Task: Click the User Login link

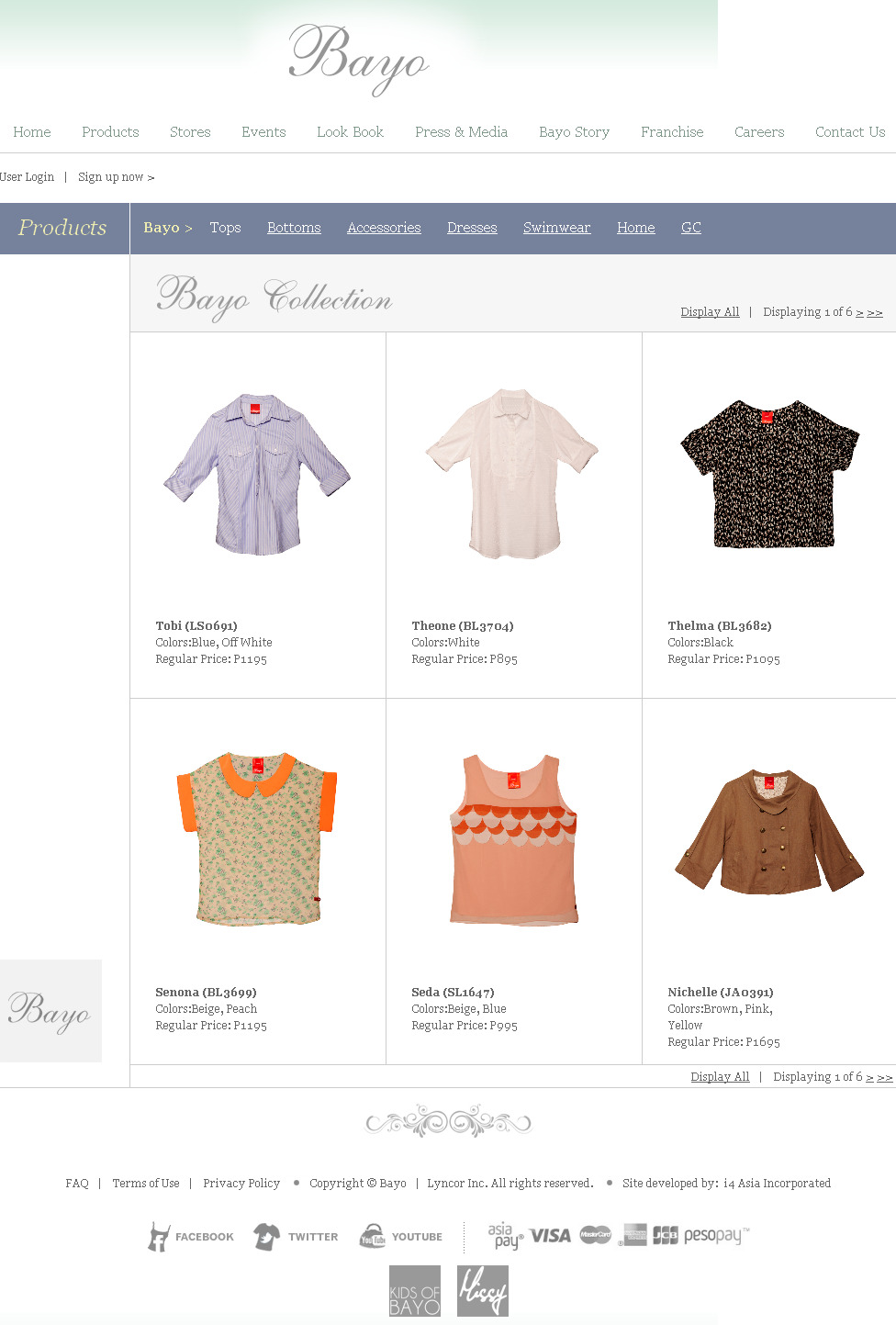Action: pyautogui.click(x=27, y=177)
